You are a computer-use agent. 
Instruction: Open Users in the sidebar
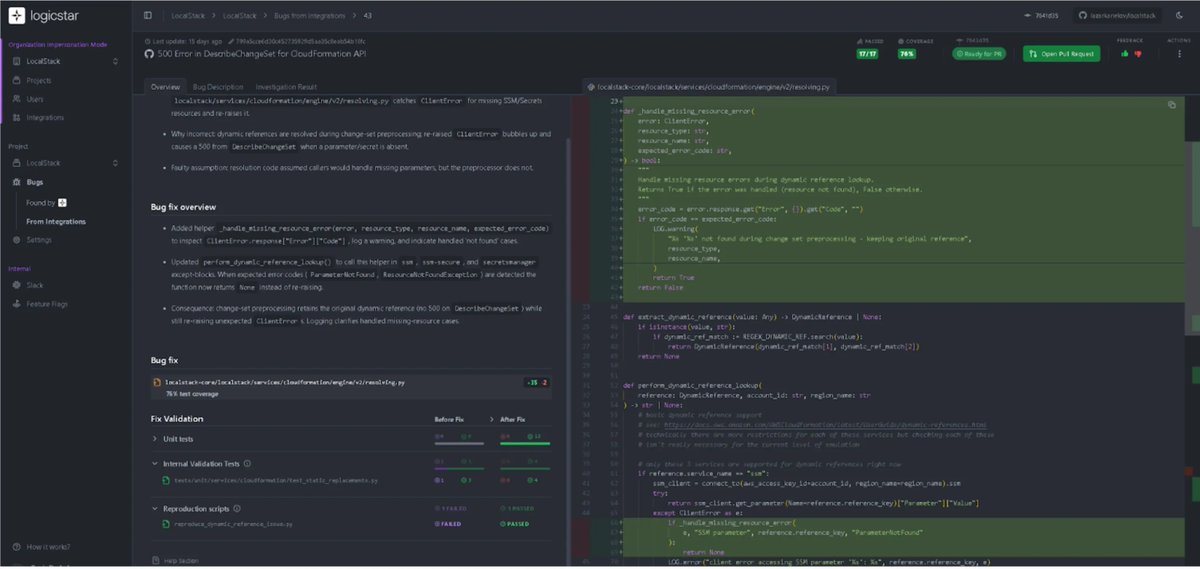[x=35, y=99]
